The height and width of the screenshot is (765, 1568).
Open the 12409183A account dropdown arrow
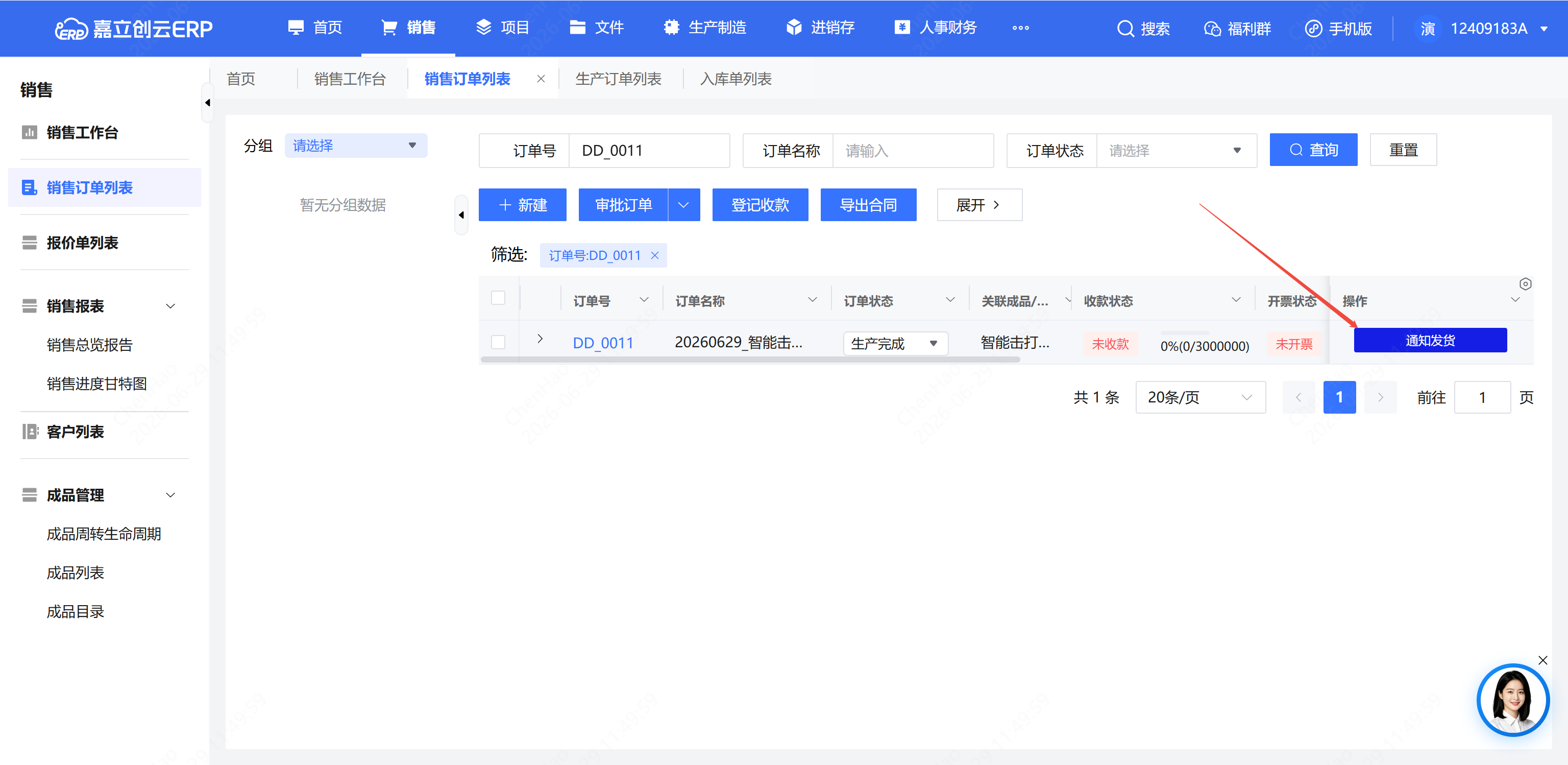(x=1543, y=29)
